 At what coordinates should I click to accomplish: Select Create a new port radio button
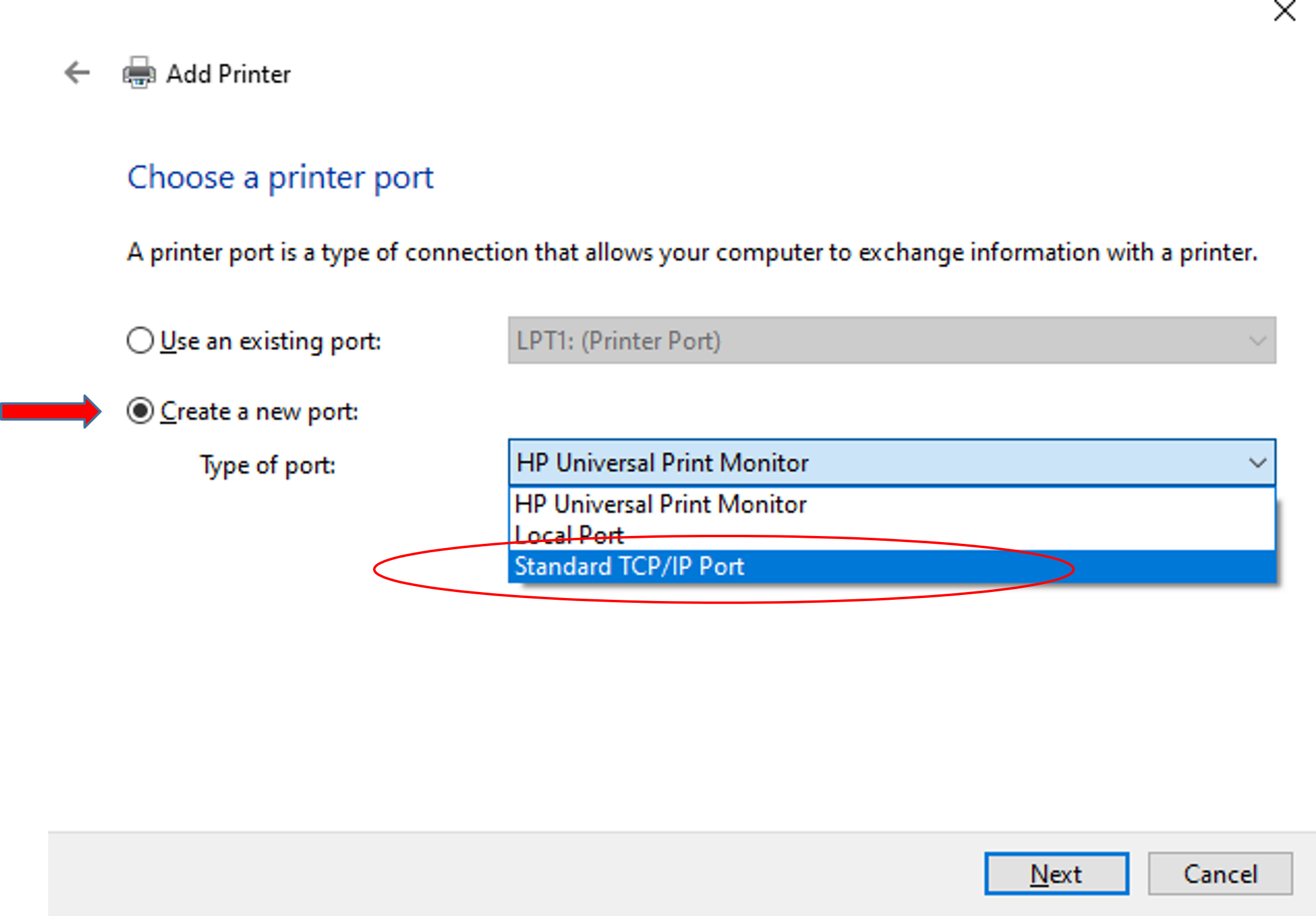140,411
